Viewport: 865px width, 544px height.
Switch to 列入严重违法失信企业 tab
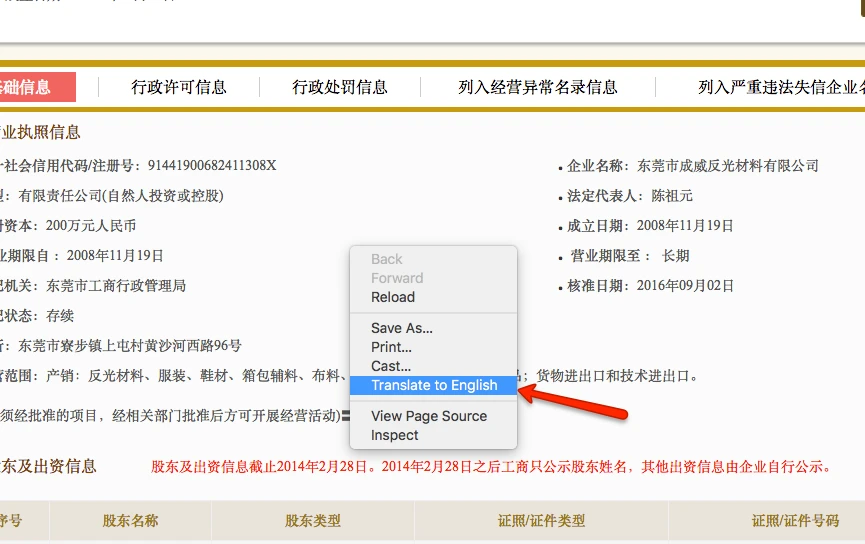click(781, 87)
